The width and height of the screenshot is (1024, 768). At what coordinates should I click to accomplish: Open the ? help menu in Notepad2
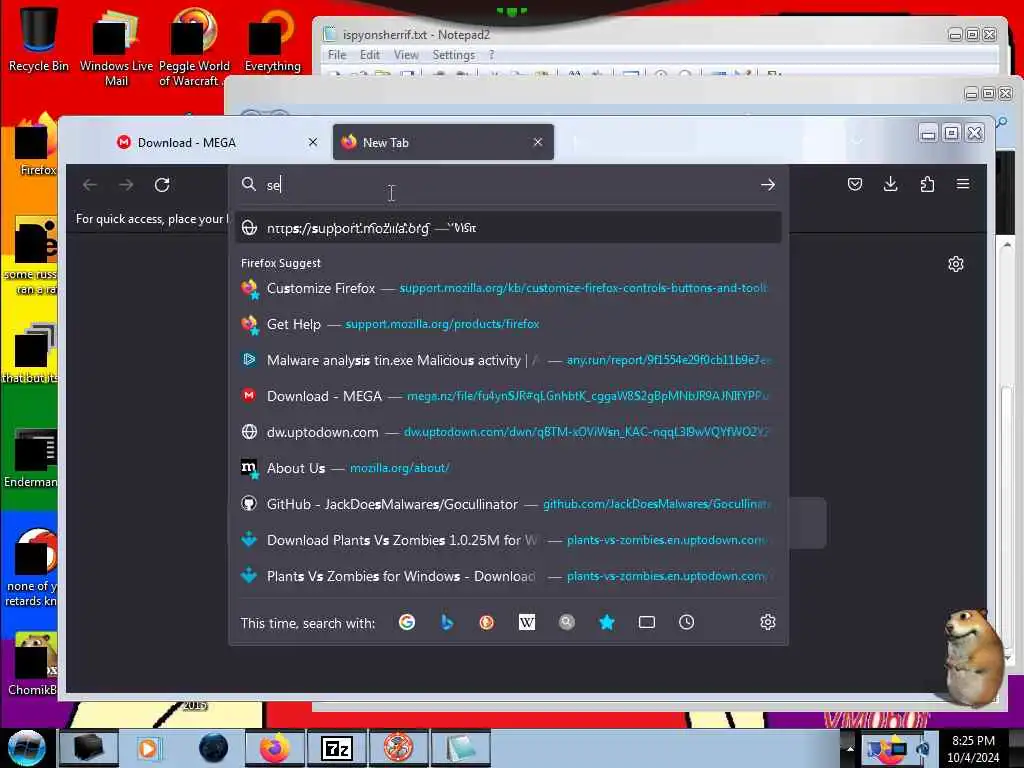click(x=491, y=55)
